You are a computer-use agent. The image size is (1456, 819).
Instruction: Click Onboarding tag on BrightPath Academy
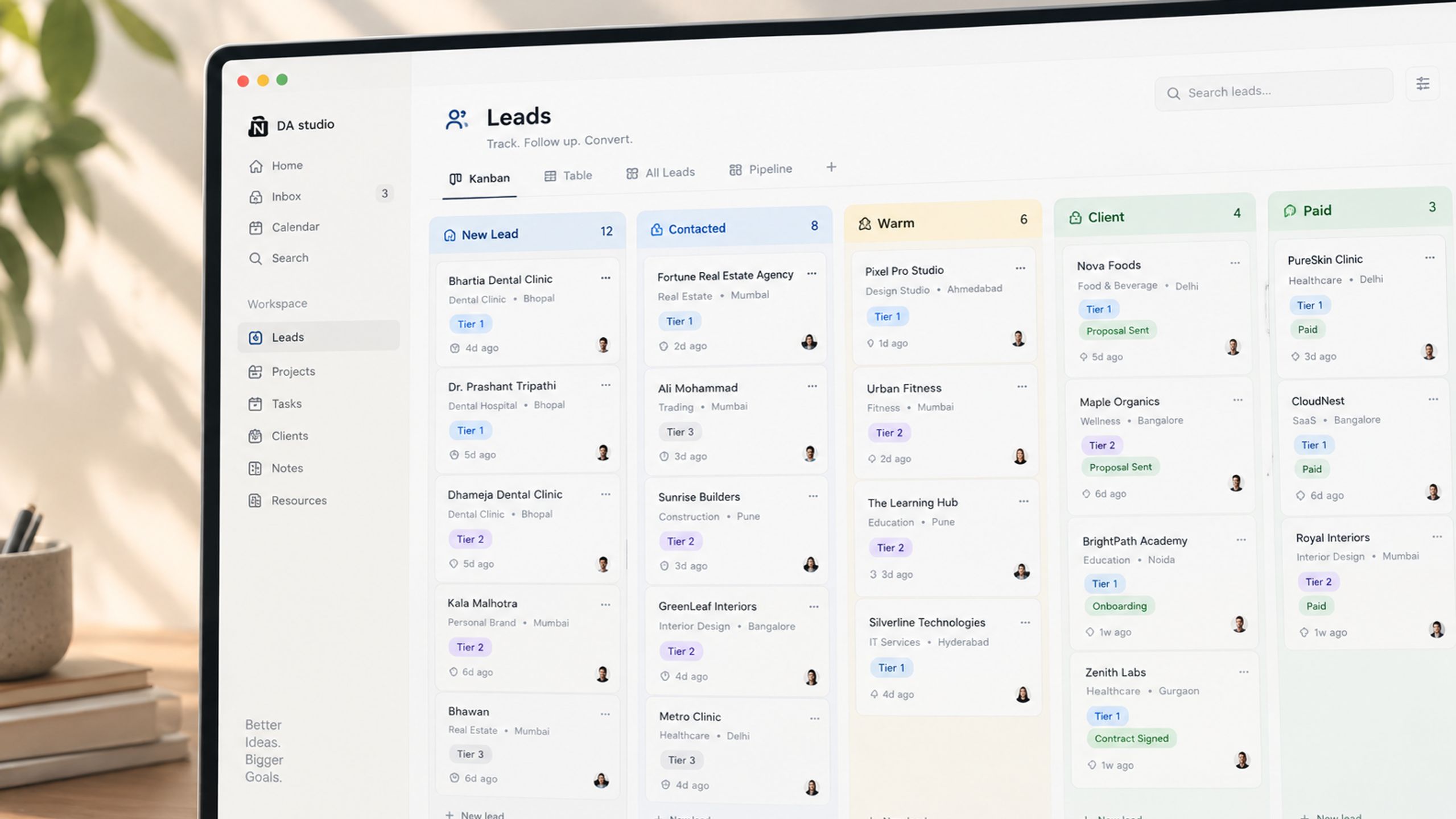coord(1119,606)
